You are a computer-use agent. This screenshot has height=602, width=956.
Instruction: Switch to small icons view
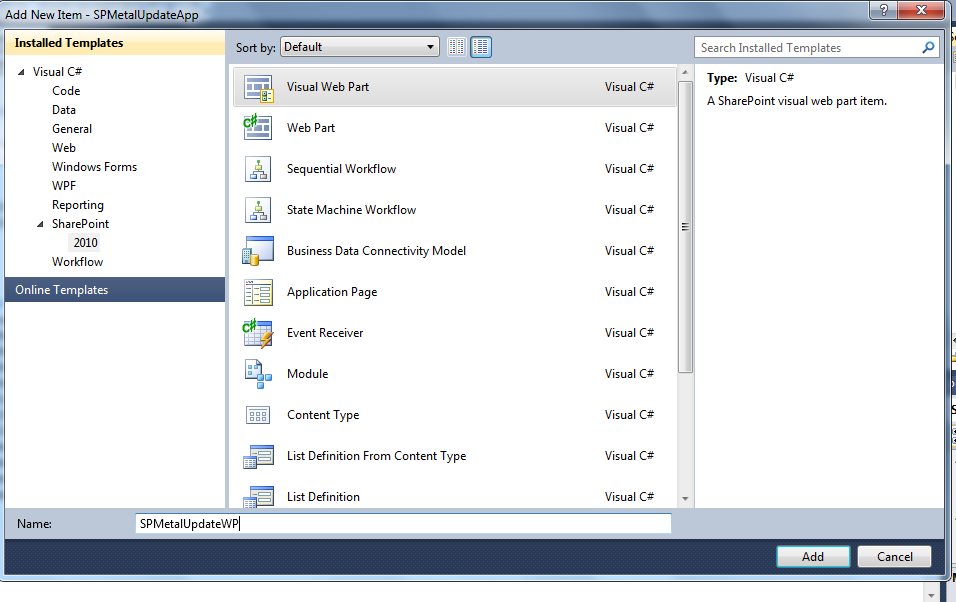click(x=457, y=47)
